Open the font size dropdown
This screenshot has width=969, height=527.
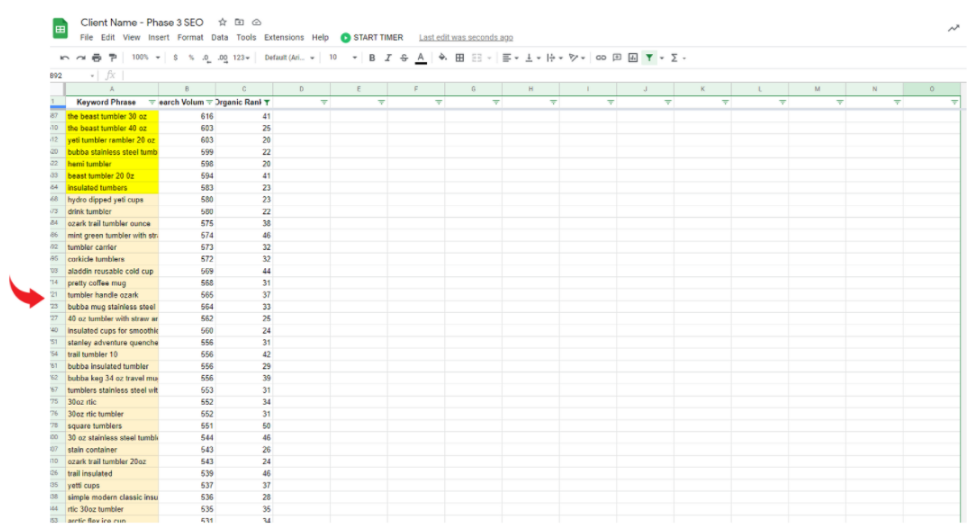point(342,57)
